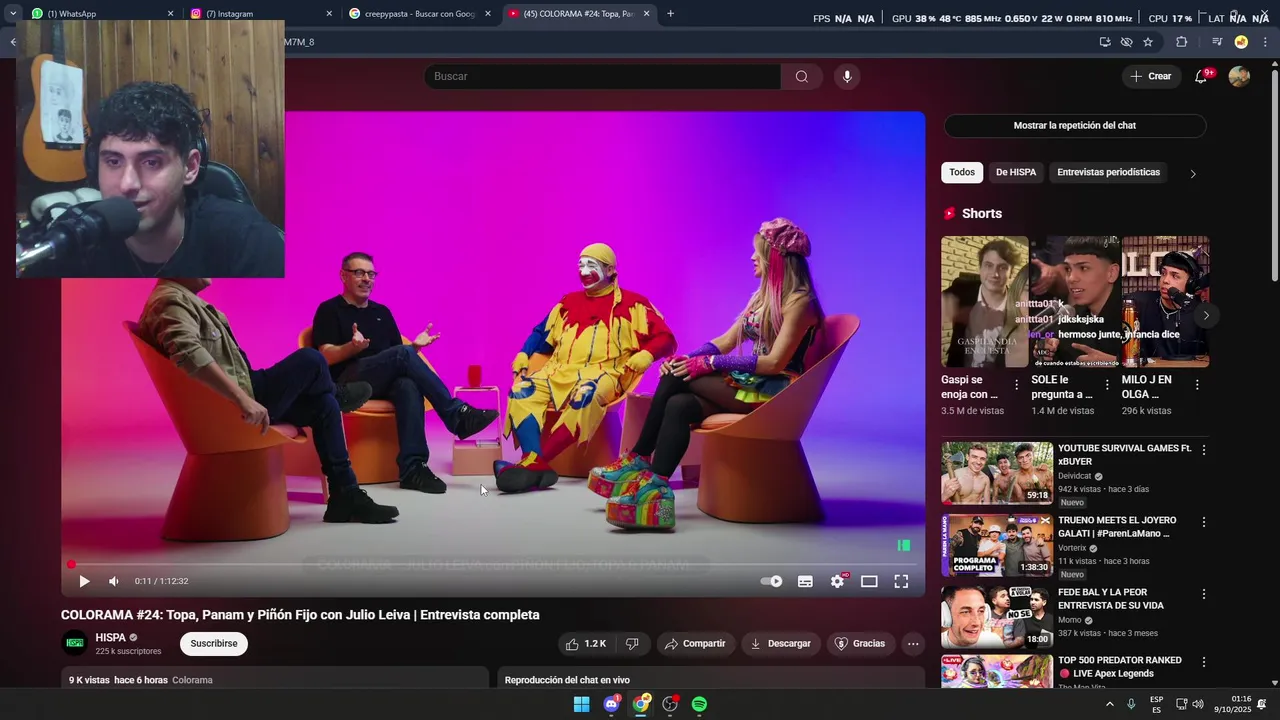The image size is (1280, 720).
Task: Select the De HISPA filter chip
Action: pos(1016,172)
